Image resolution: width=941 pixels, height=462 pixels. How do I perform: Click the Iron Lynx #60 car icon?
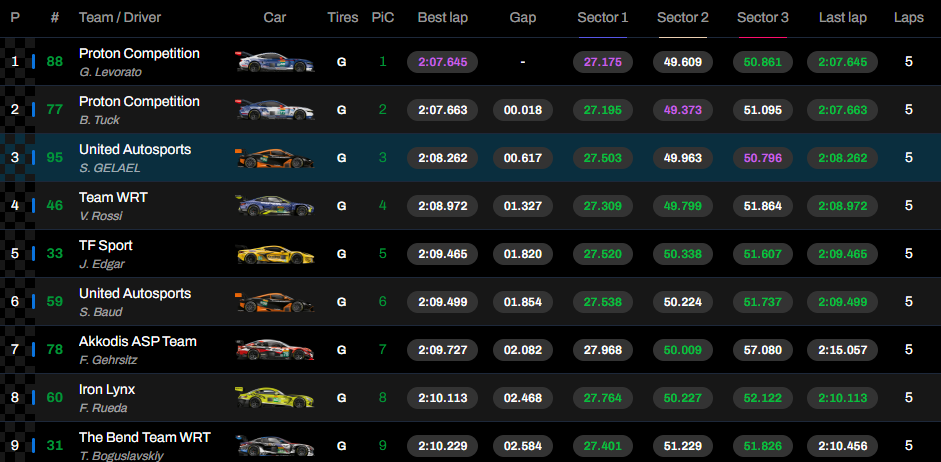(x=275, y=398)
